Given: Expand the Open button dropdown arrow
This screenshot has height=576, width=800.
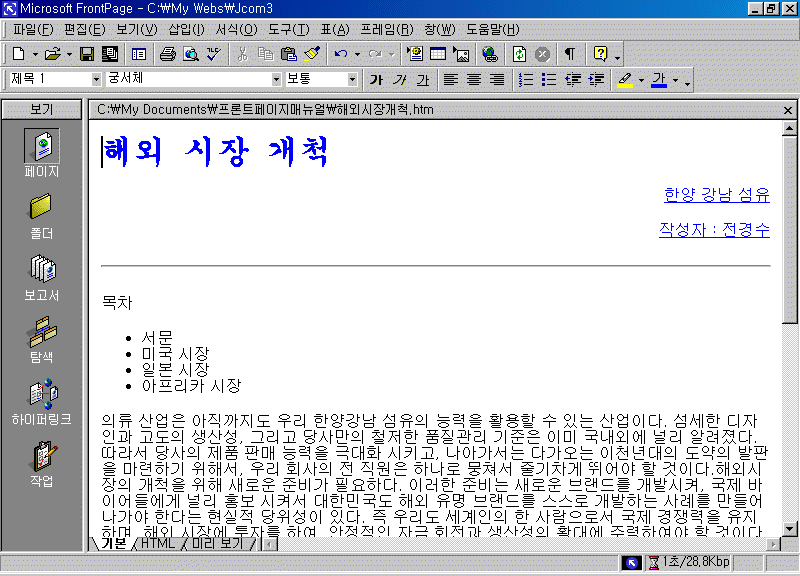Looking at the screenshot, I should [x=69, y=54].
